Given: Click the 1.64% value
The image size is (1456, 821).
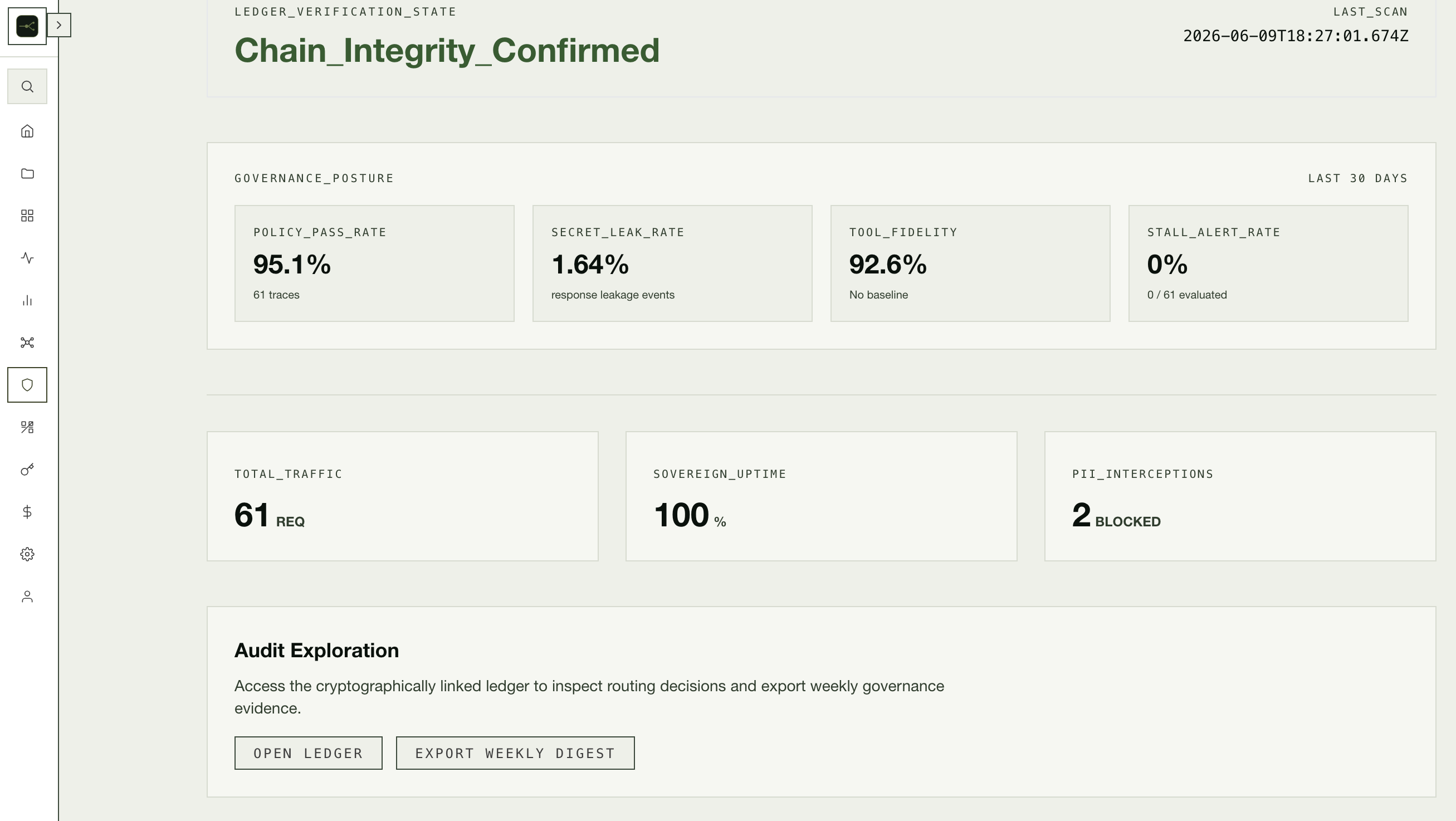Looking at the screenshot, I should click(x=589, y=265).
